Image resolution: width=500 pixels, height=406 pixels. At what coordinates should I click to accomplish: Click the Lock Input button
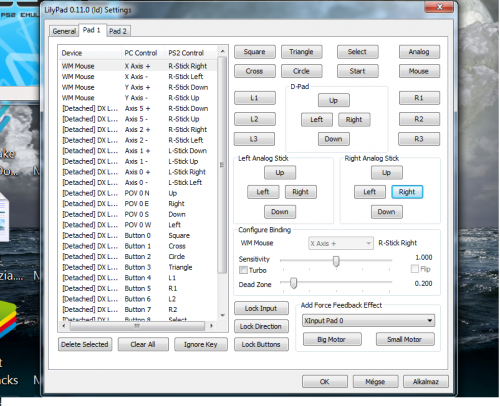(x=261, y=308)
